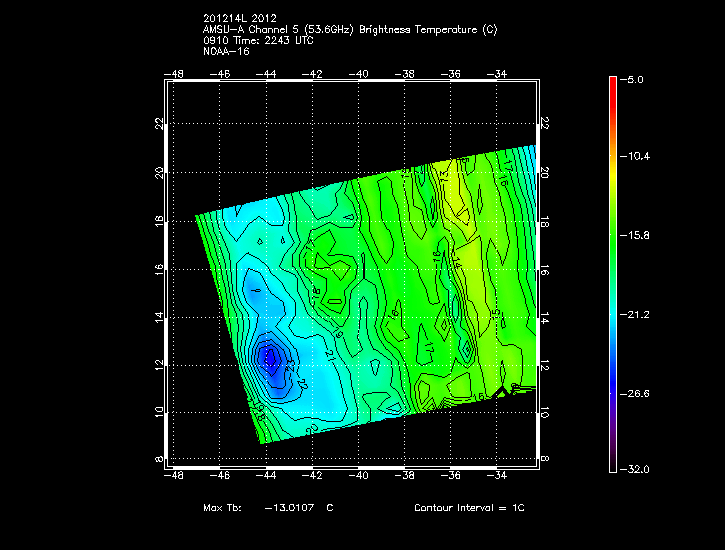Image resolution: width=725 pixels, height=550 pixels.
Task: Click the 'Contour Interval = 1C' text
Action: (x=468, y=508)
